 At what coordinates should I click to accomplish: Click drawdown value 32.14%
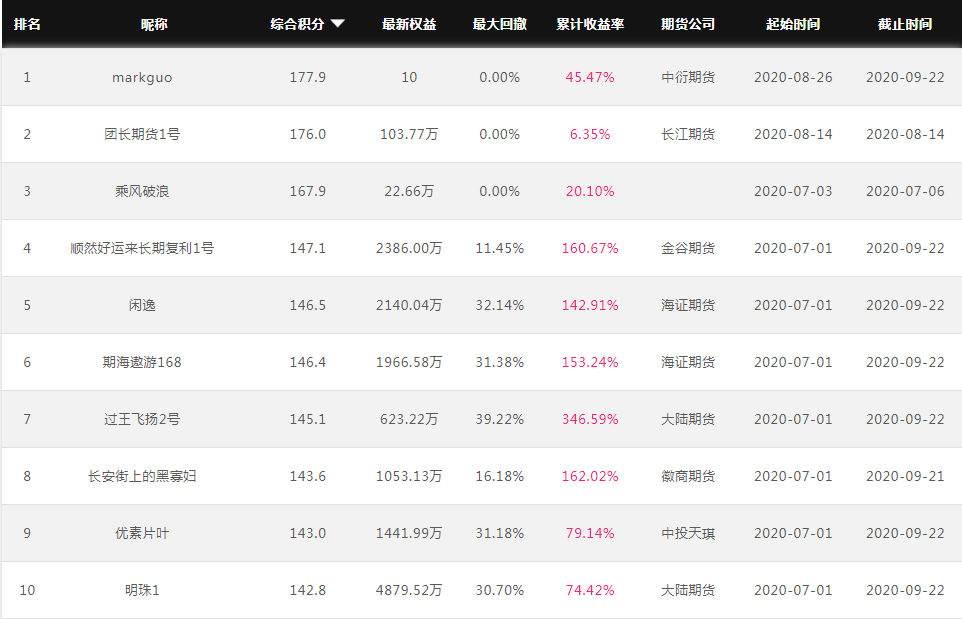coord(499,306)
